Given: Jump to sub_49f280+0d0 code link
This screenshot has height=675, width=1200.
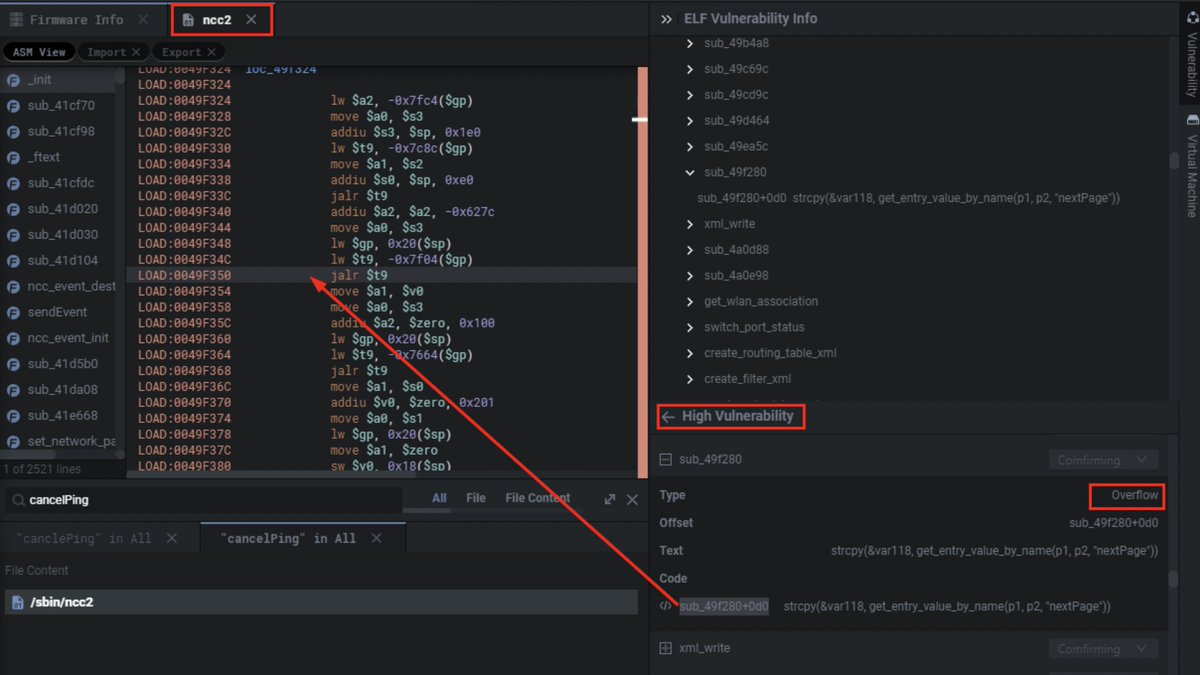Looking at the screenshot, I should pyautogui.click(x=724, y=606).
